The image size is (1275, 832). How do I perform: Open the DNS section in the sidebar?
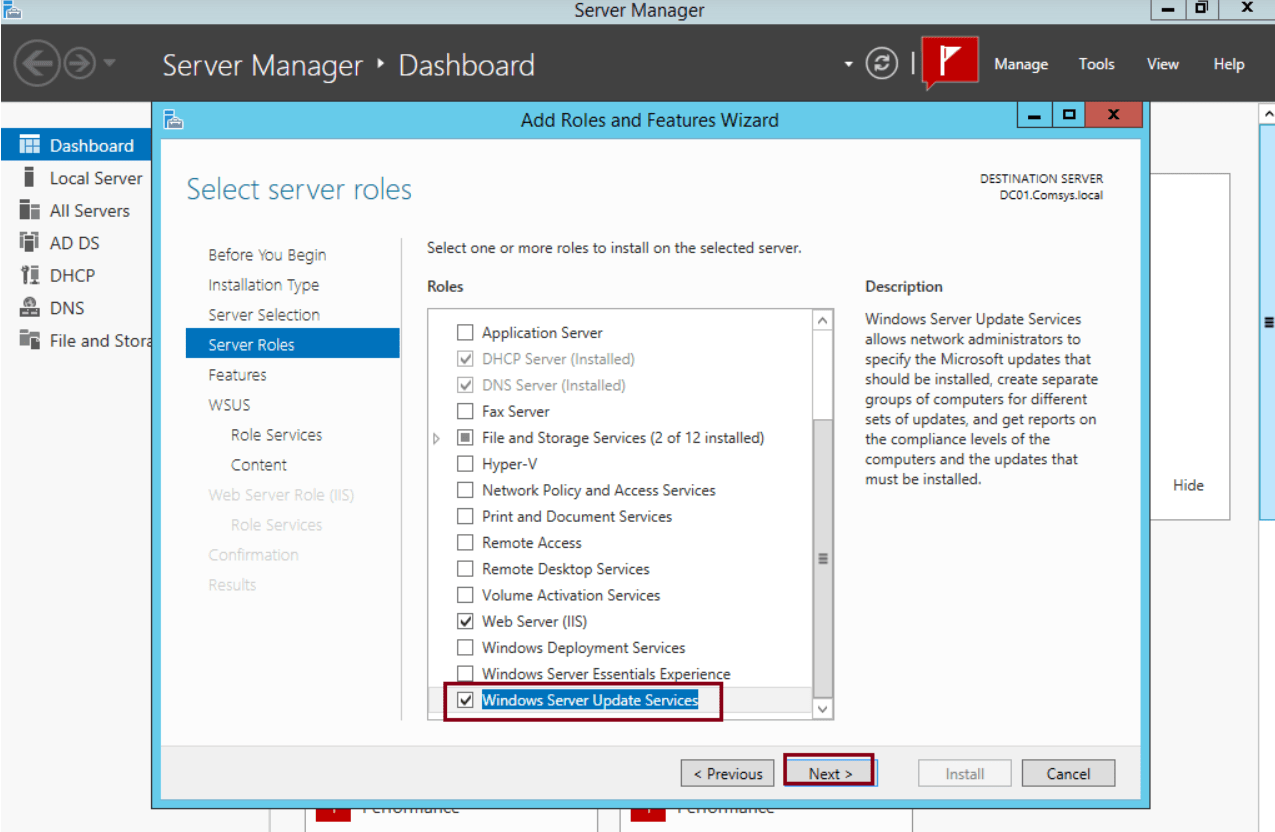tap(68, 307)
